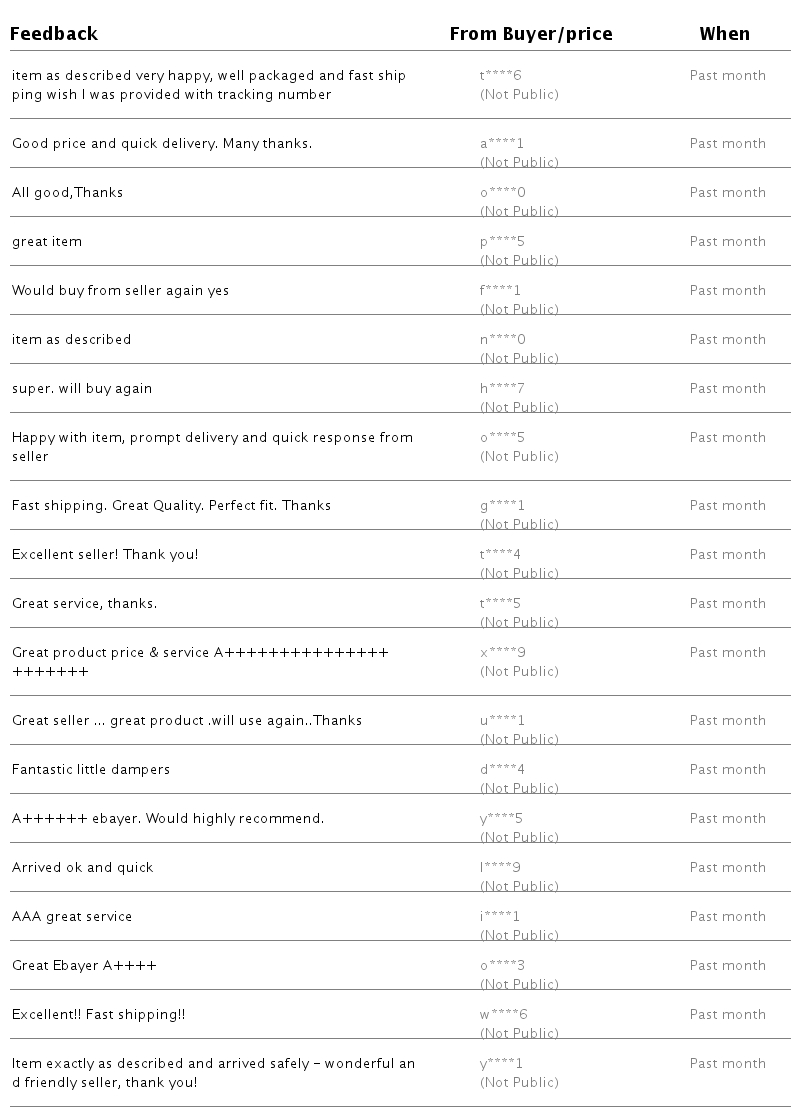Click buyer a****1 username
The height and width of the screenshot is (1107, 800).
(501, 144)
